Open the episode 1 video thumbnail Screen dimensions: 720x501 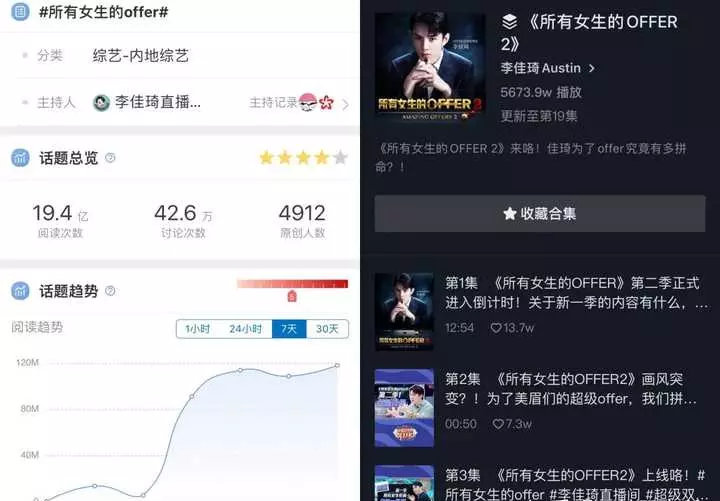click(x=404, y=312)
